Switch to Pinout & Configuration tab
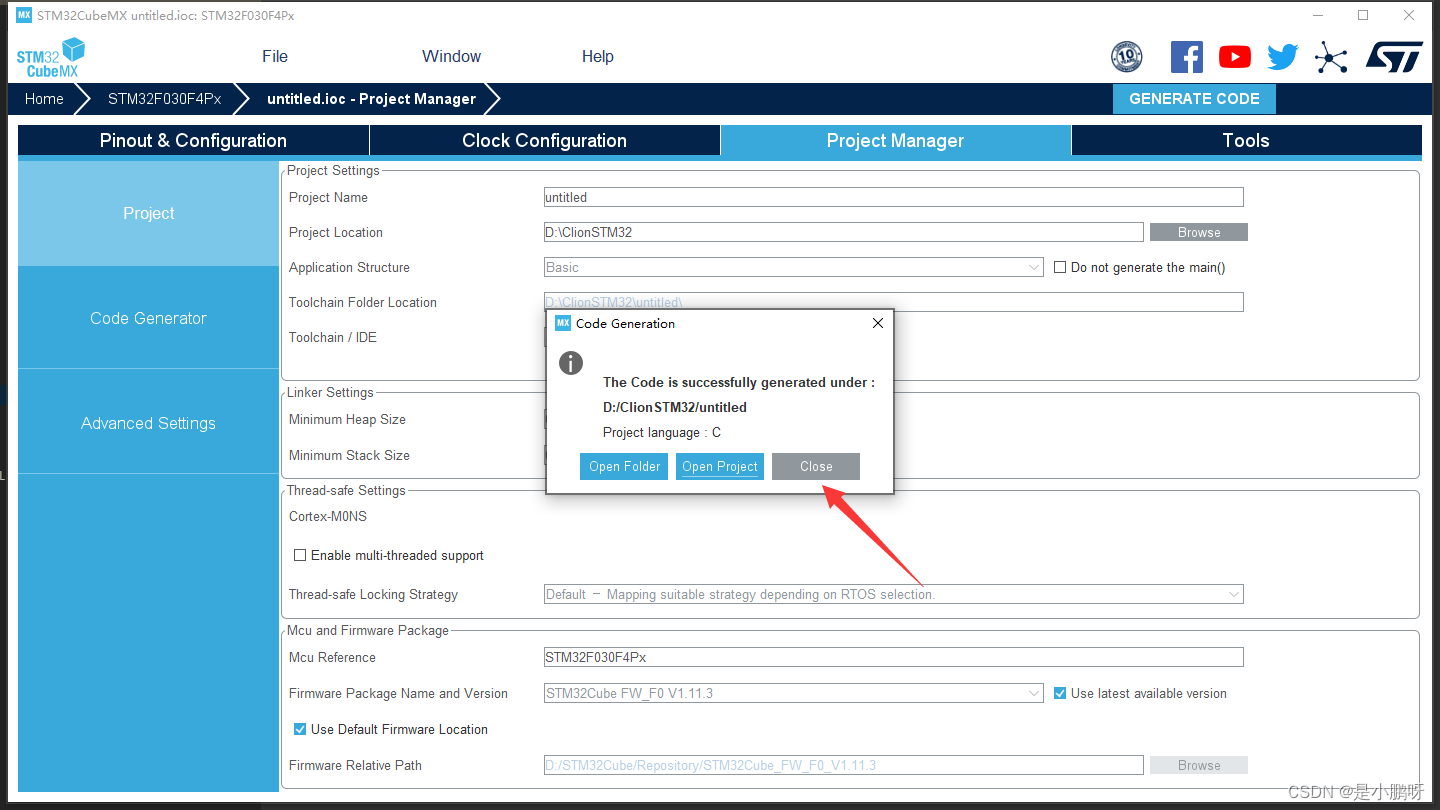Screen dimensions: 1440x810 pyautogui.click(x=193, y=140)
